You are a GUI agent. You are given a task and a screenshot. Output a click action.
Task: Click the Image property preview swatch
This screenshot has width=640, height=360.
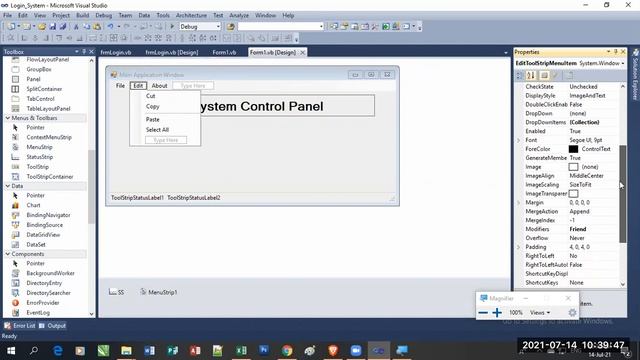pos(573,167)
